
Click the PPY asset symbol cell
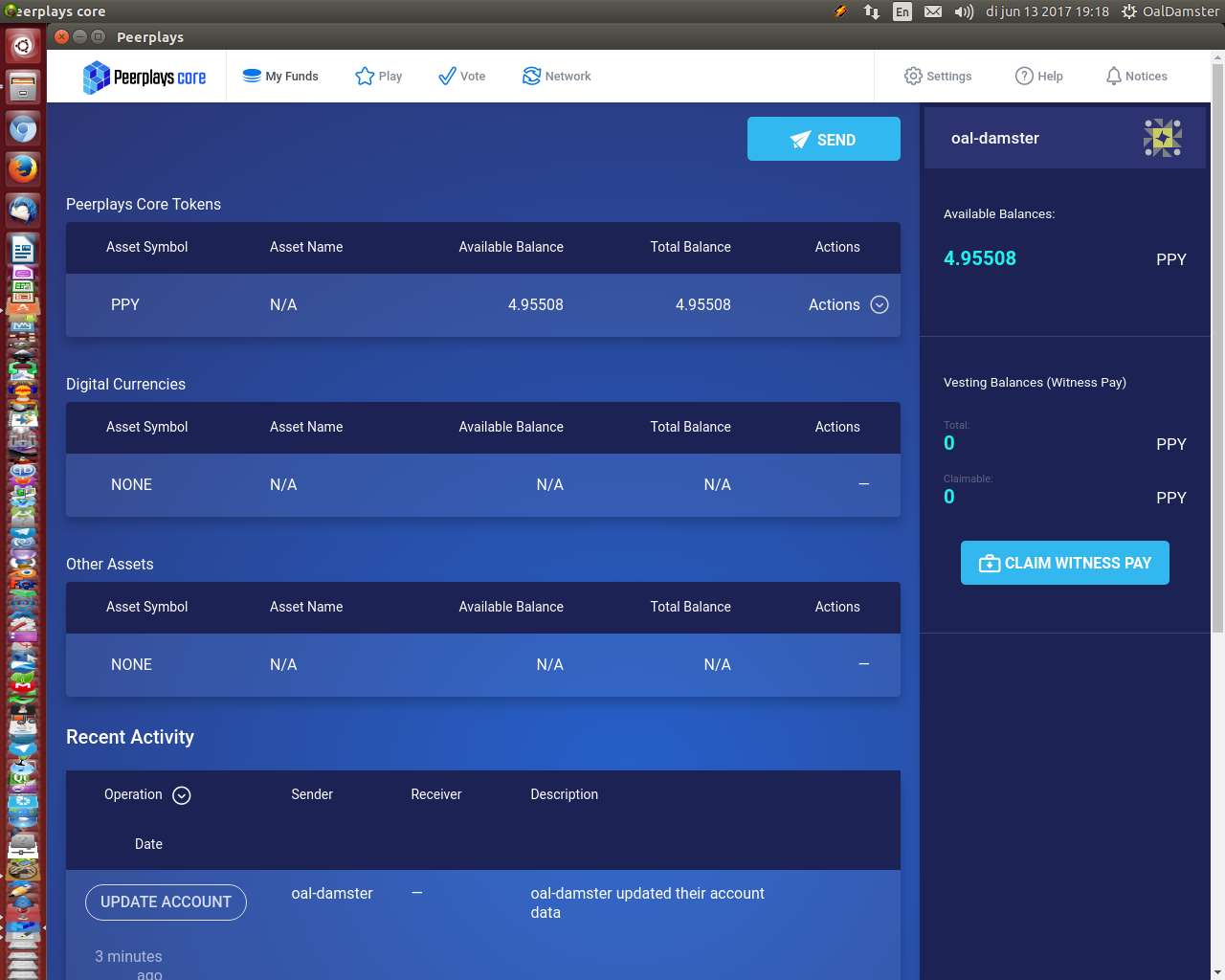[125, 305]
